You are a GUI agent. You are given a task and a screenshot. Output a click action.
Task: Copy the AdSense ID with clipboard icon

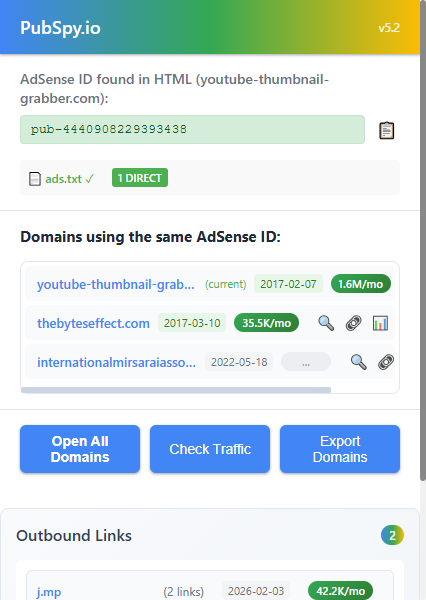tap(386, 130)
